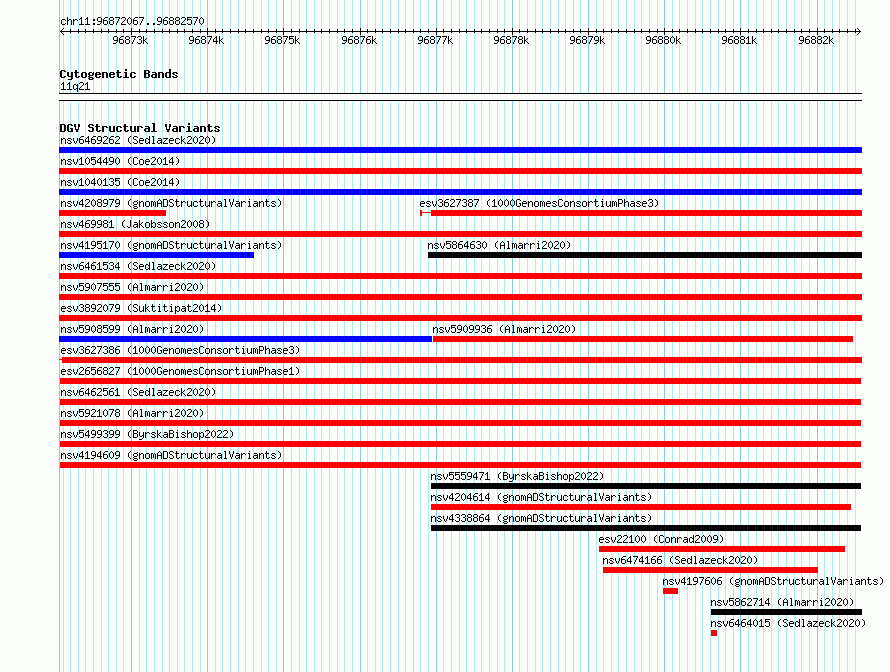Viewport: 890px width, 672px height.
Task: Open esv22100 (Conrad2009) label
Action: tap(661, 539)
